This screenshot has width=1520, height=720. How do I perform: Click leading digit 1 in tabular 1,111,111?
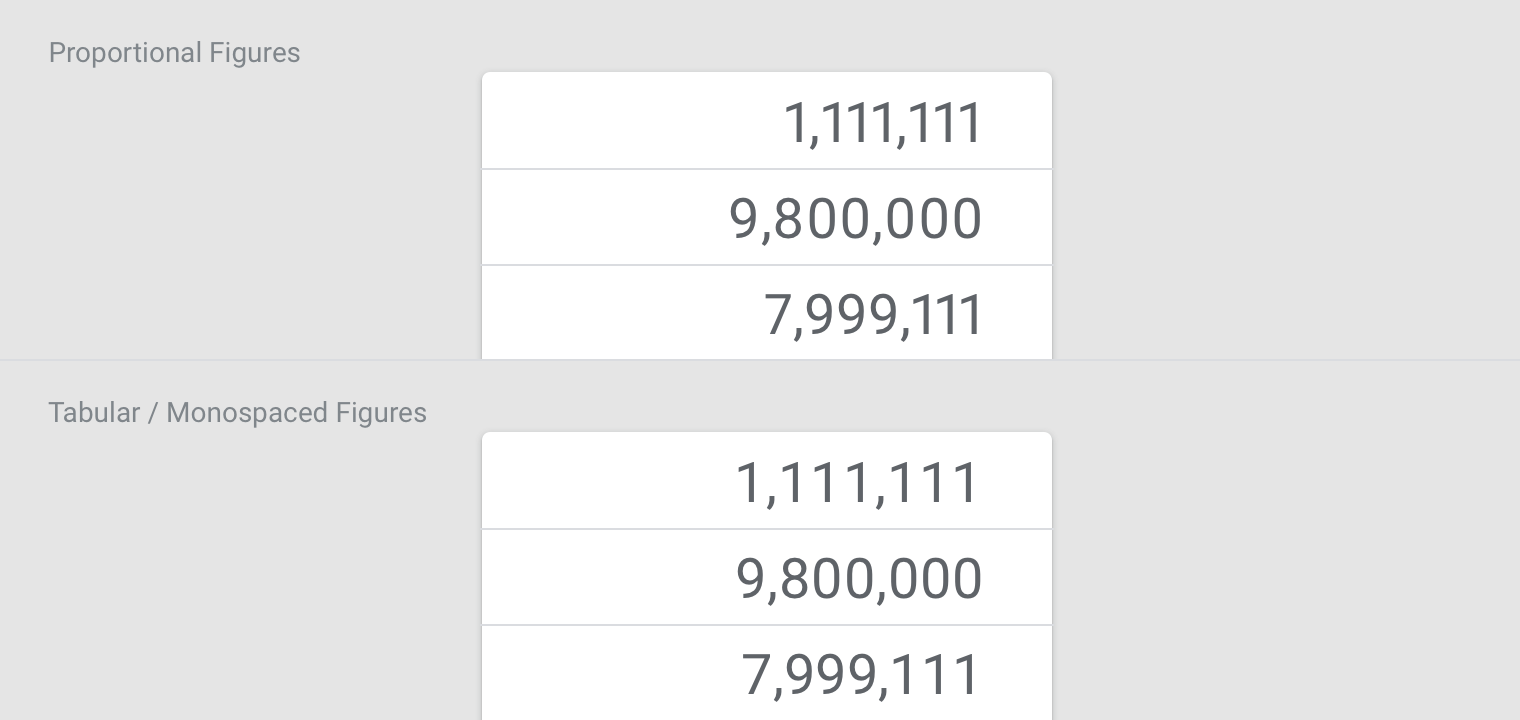tap(751, 482)
